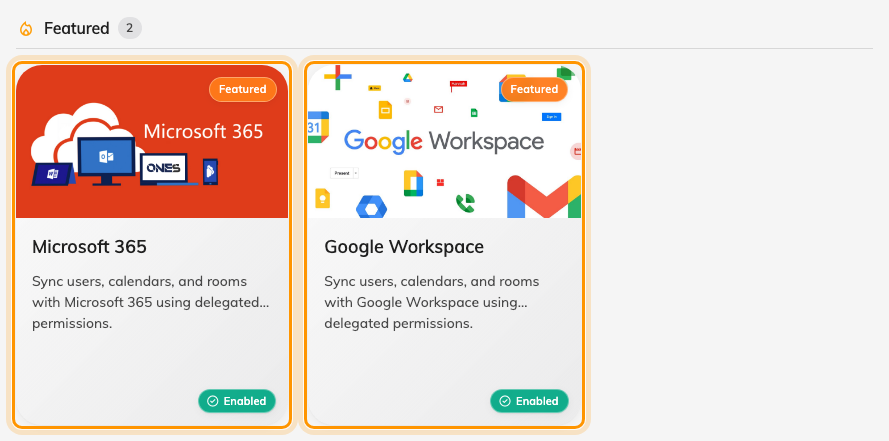Click the Google Voice phone icon in banner
This screenshot has width=889, height=441.
click(x=465, y=203)
